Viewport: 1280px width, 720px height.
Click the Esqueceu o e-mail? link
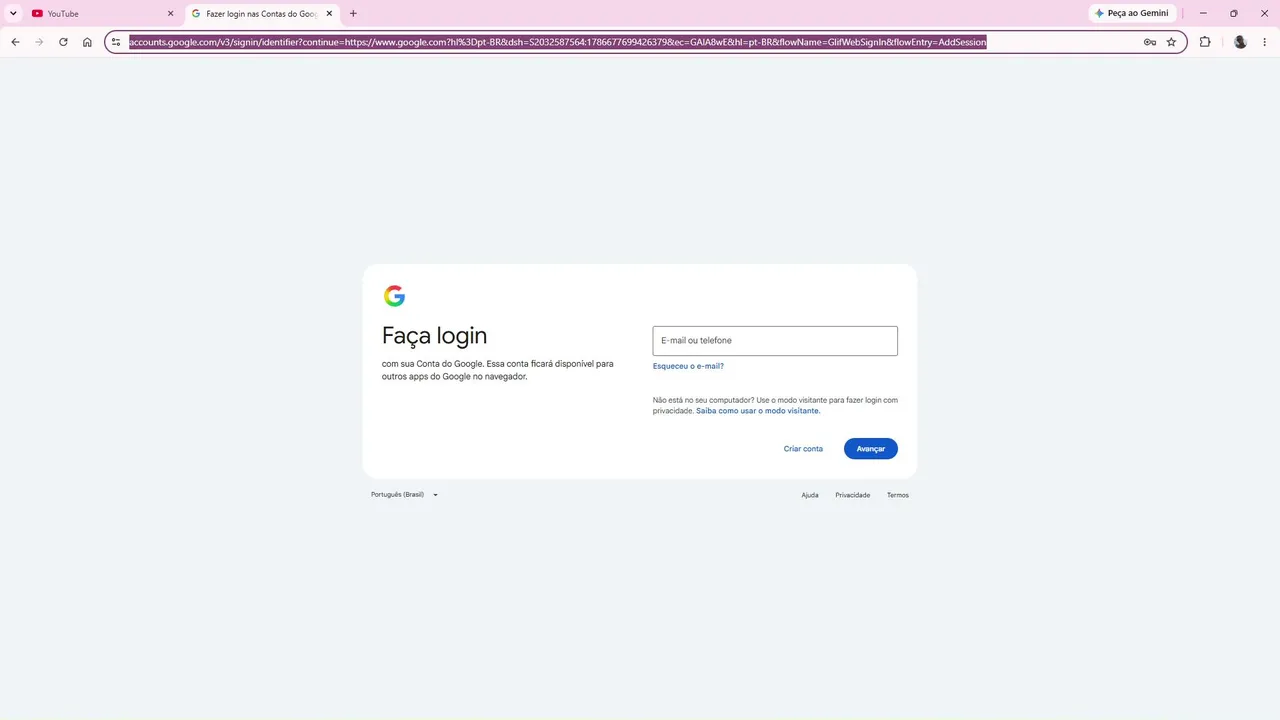[x=688, y=366]
